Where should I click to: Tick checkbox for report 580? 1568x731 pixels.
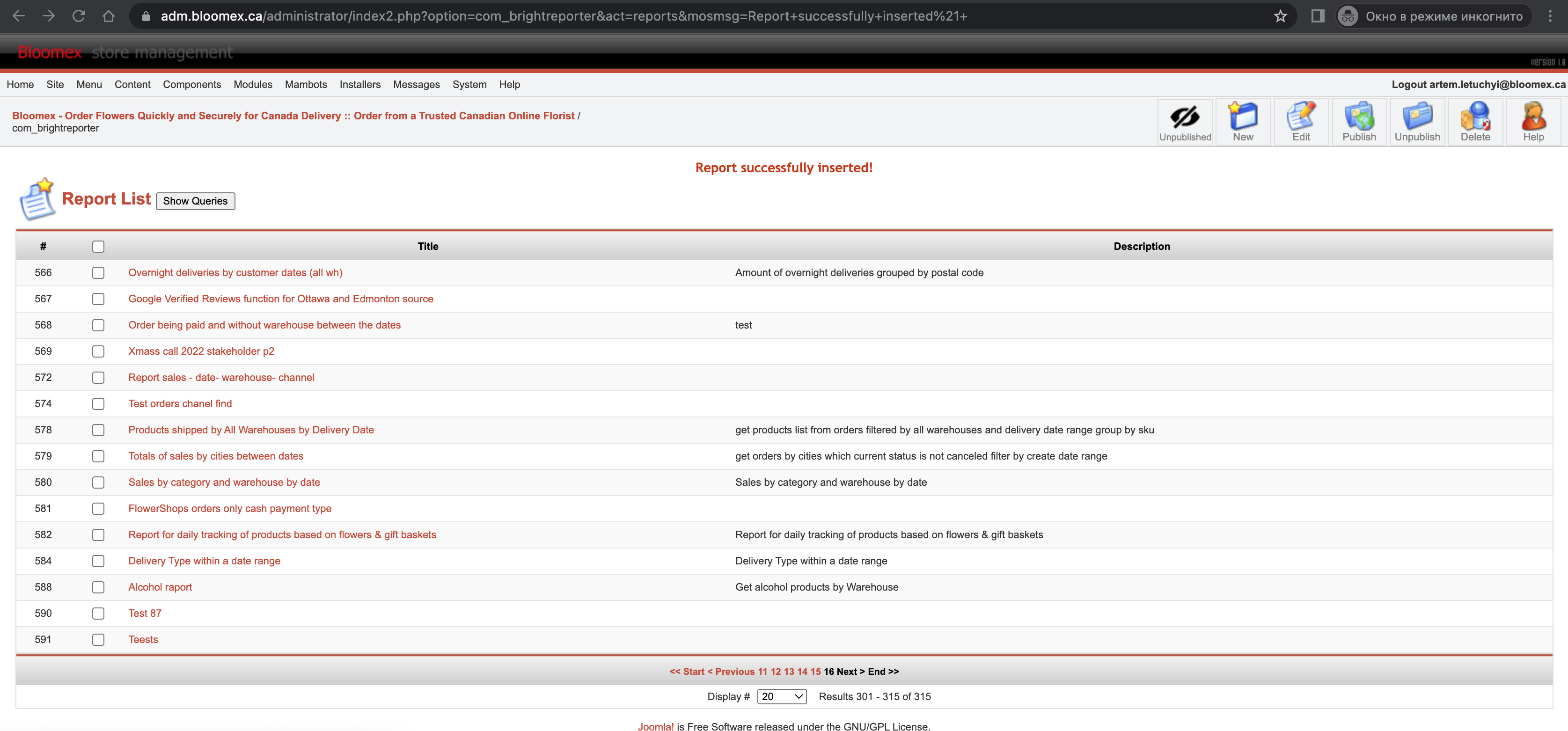point(98,482)
